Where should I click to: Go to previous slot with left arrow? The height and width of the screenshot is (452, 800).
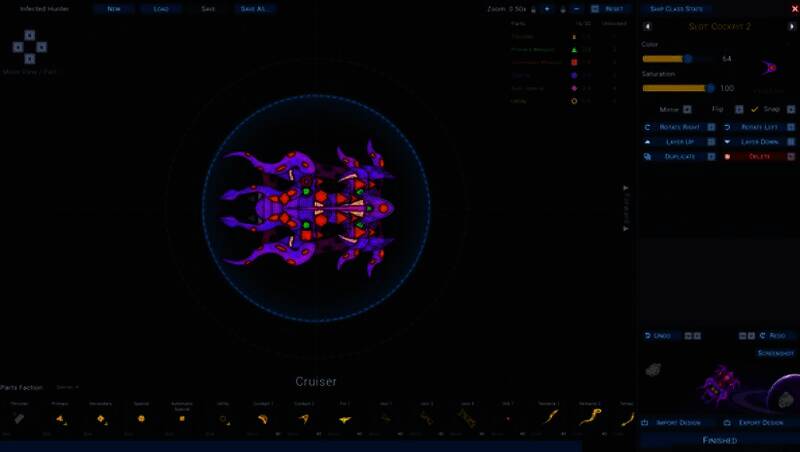coord(648,26)
